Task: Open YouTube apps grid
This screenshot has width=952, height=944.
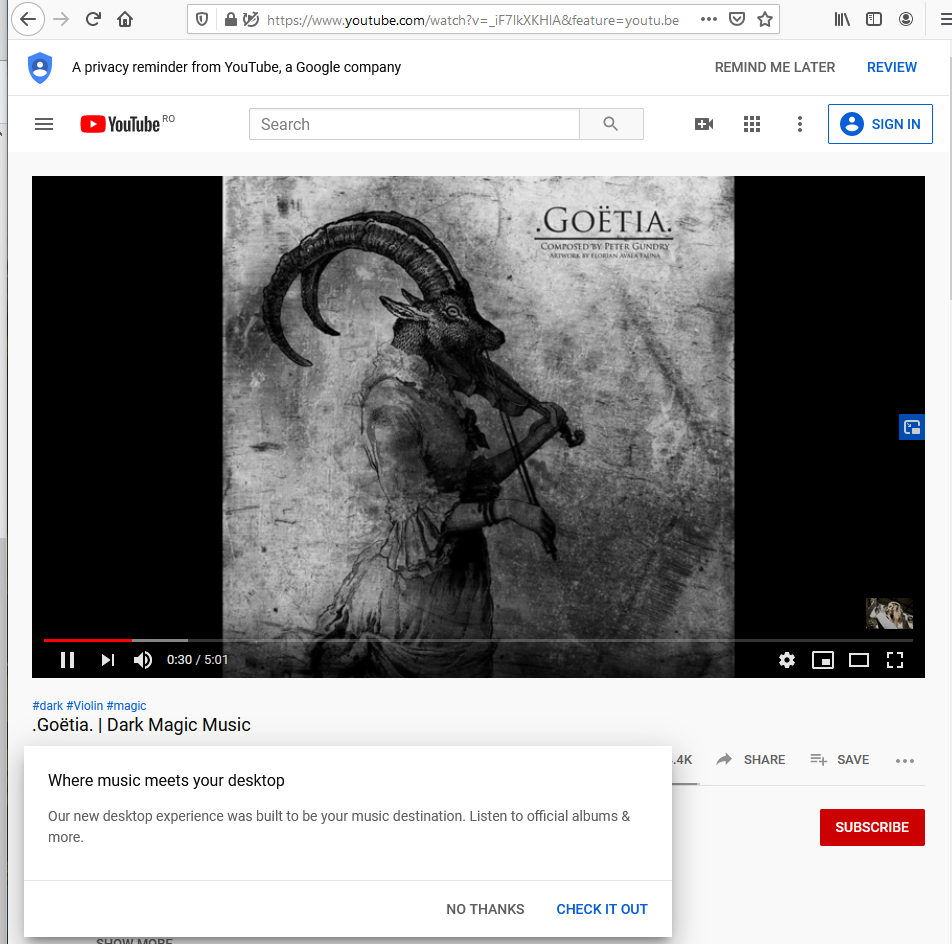Action: coord(752,124)
